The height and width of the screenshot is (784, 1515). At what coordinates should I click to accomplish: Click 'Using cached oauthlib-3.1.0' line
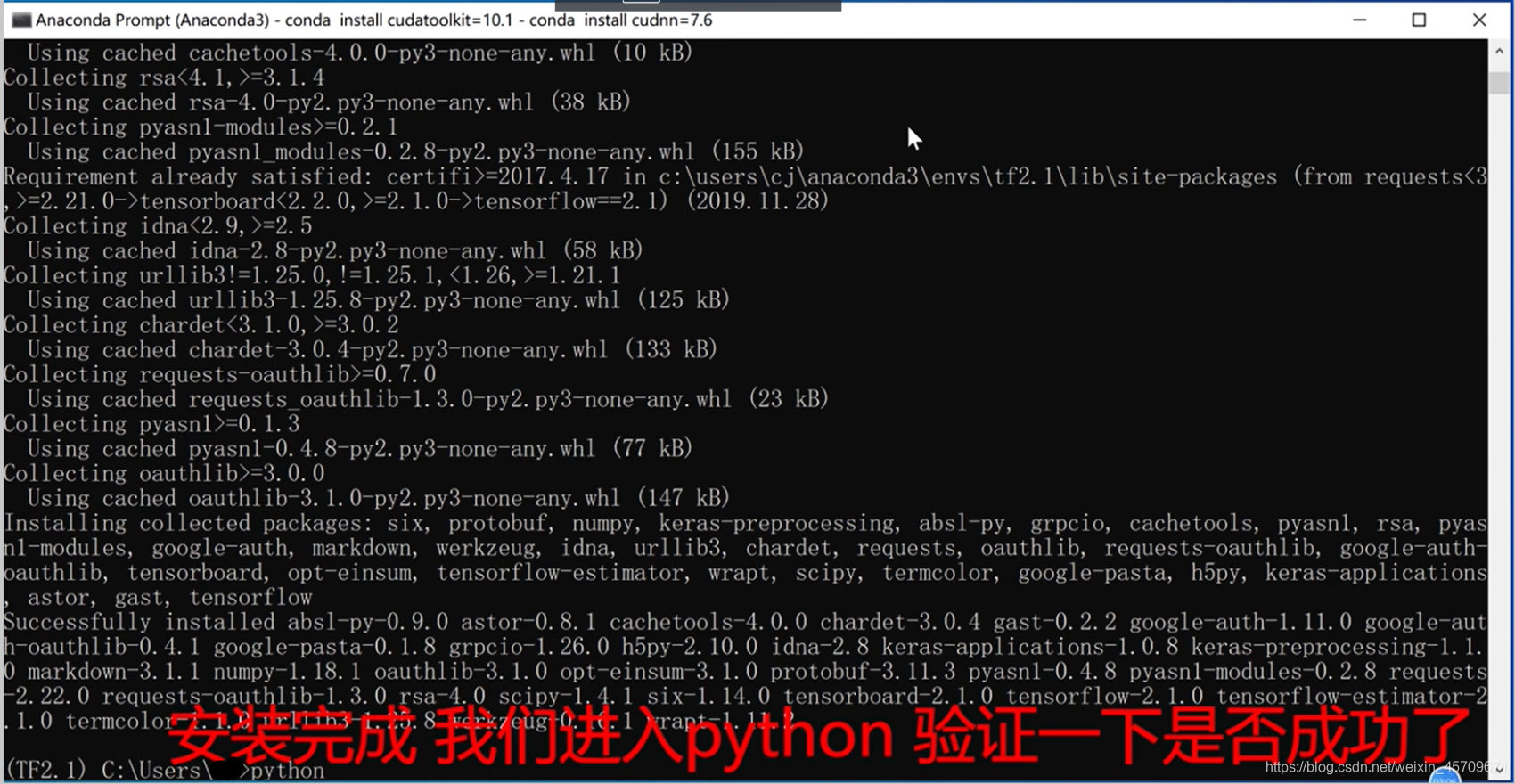(378, 498)
